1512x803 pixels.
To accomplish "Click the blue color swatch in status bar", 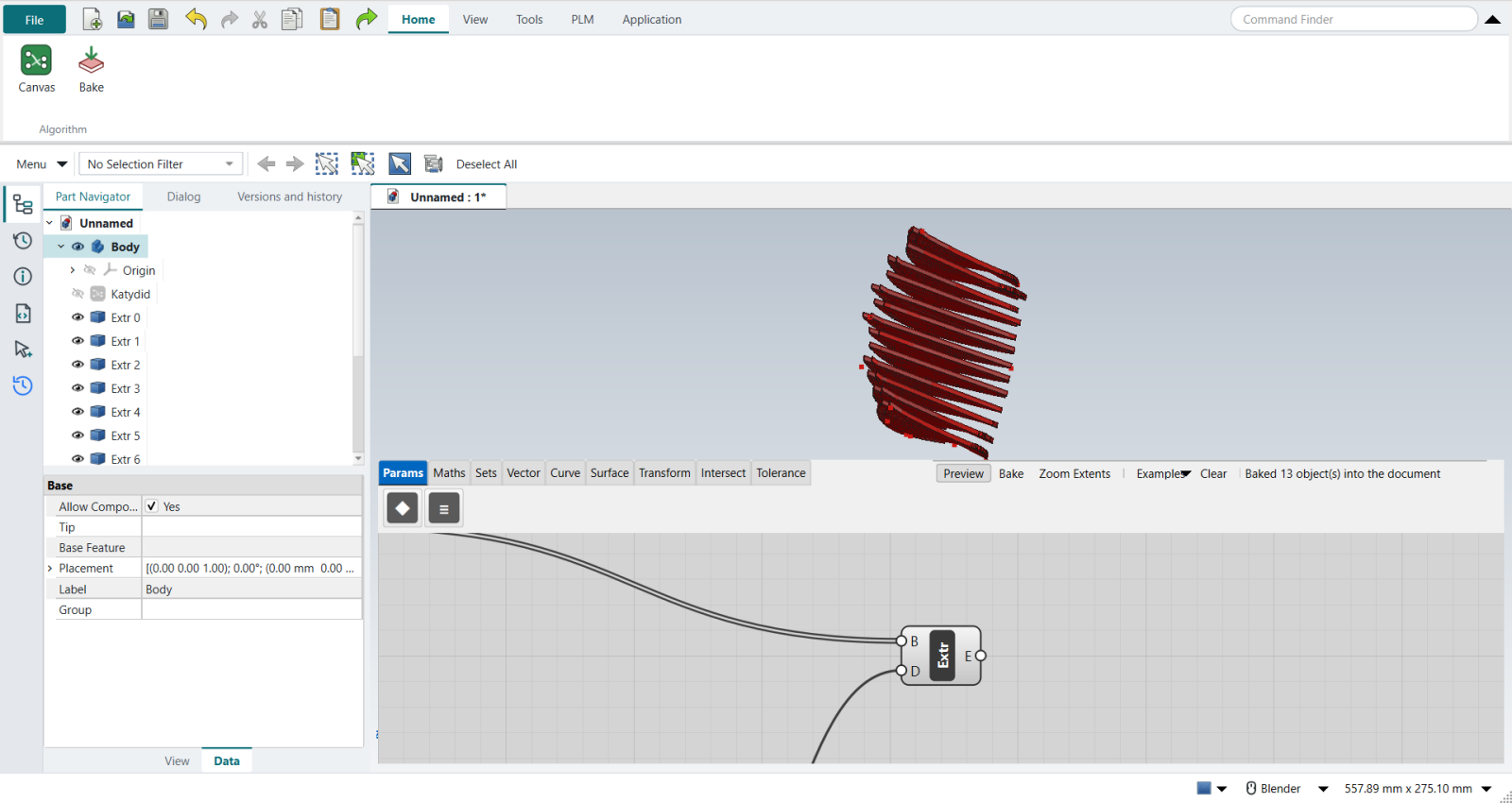I will (x=1204, y=788).
